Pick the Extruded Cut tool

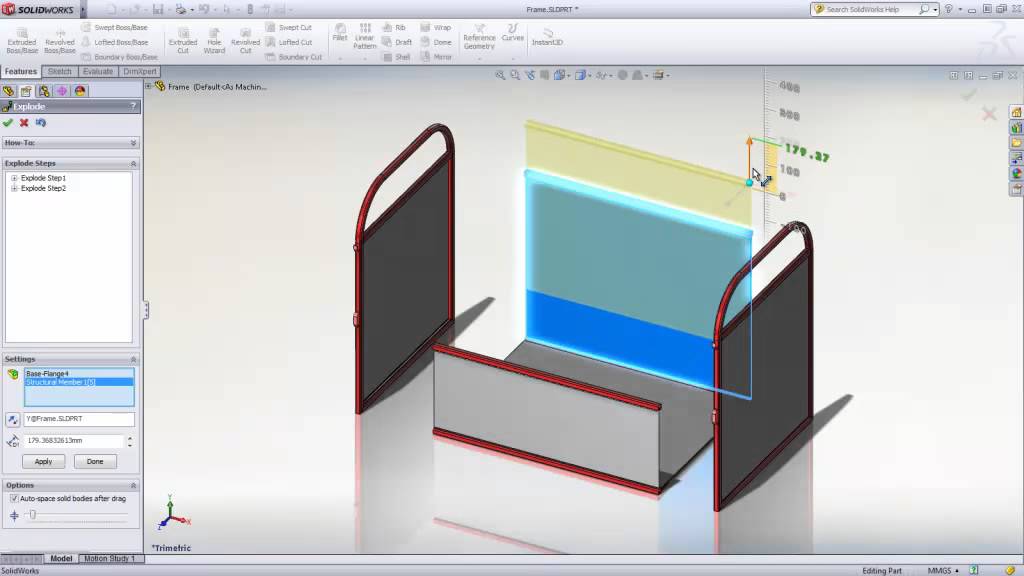click(183, 41)
